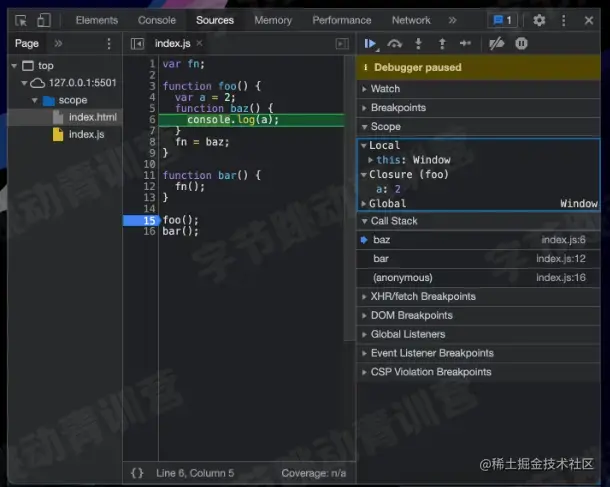
Task: Deactivate breakpoints toggle
Action: click(x=496, y=44)
